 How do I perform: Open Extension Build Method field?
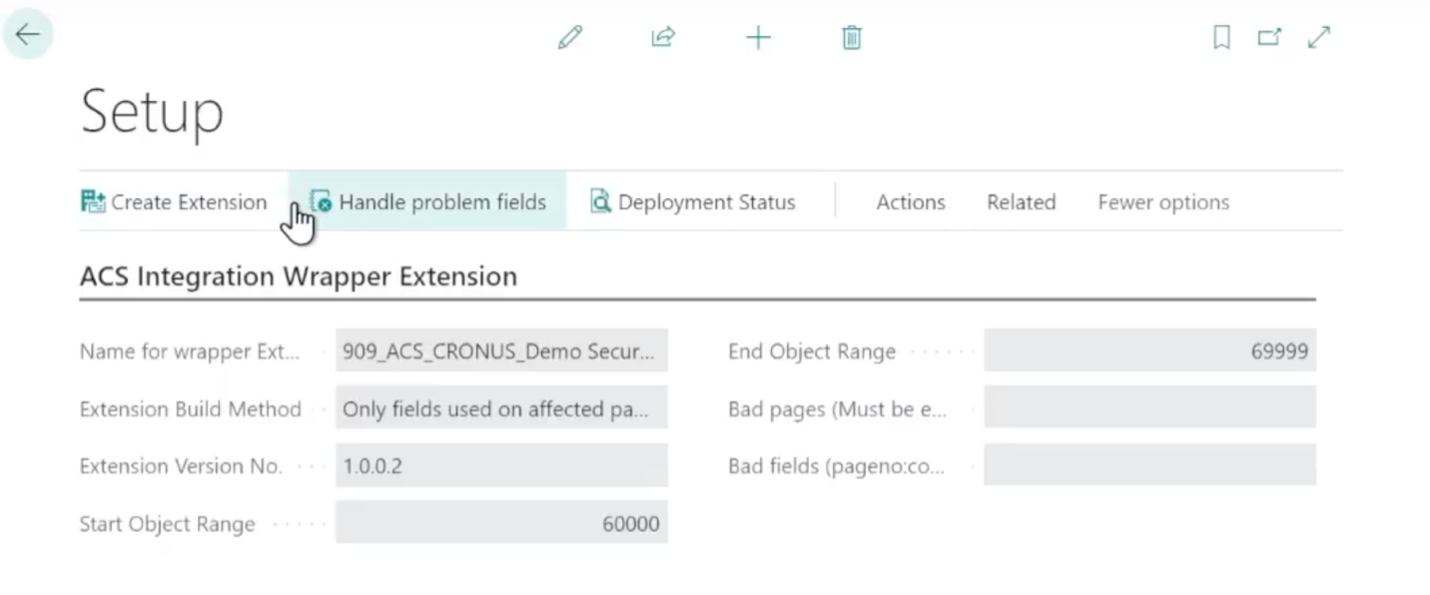[501, 409]
